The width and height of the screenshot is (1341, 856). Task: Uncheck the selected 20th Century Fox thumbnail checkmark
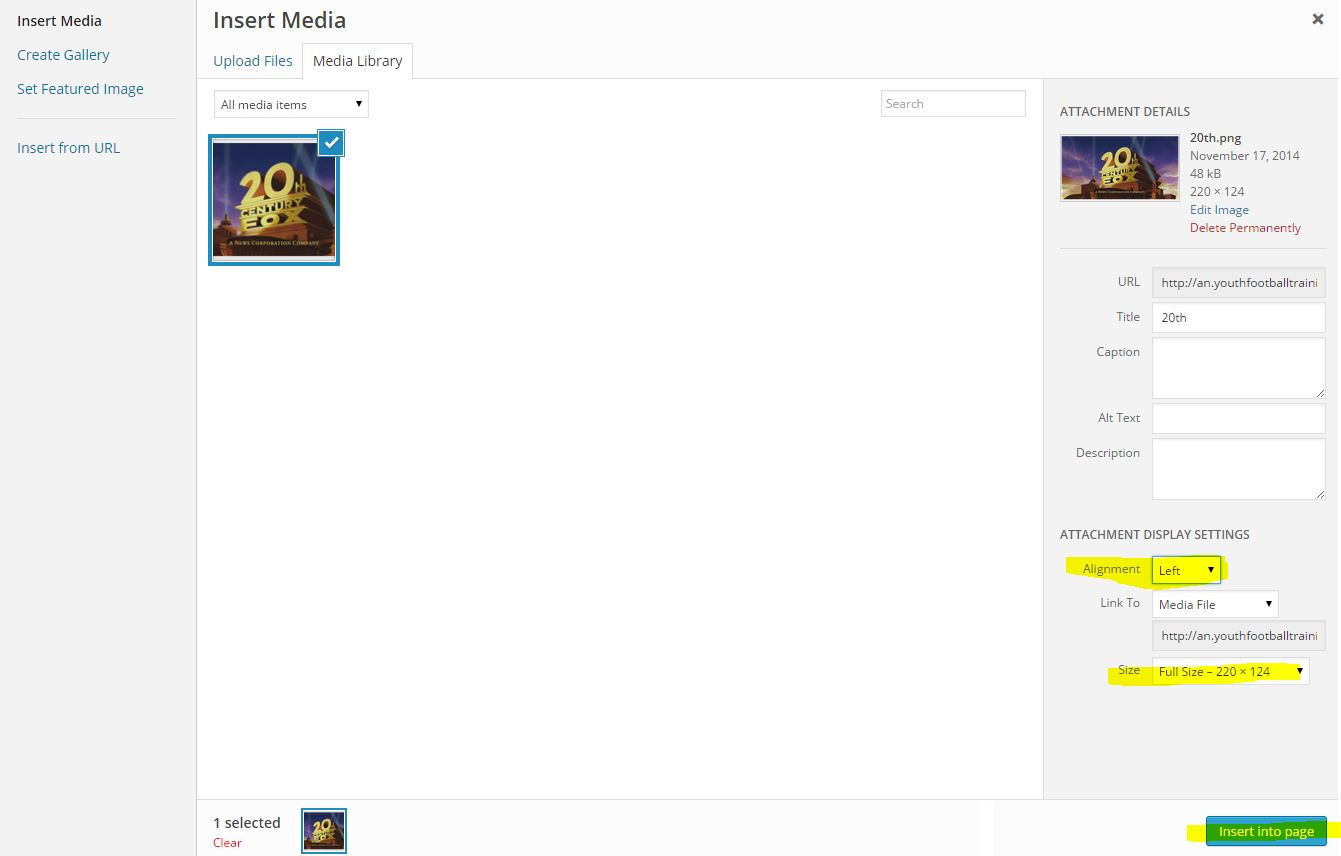[x=331, y=143]
